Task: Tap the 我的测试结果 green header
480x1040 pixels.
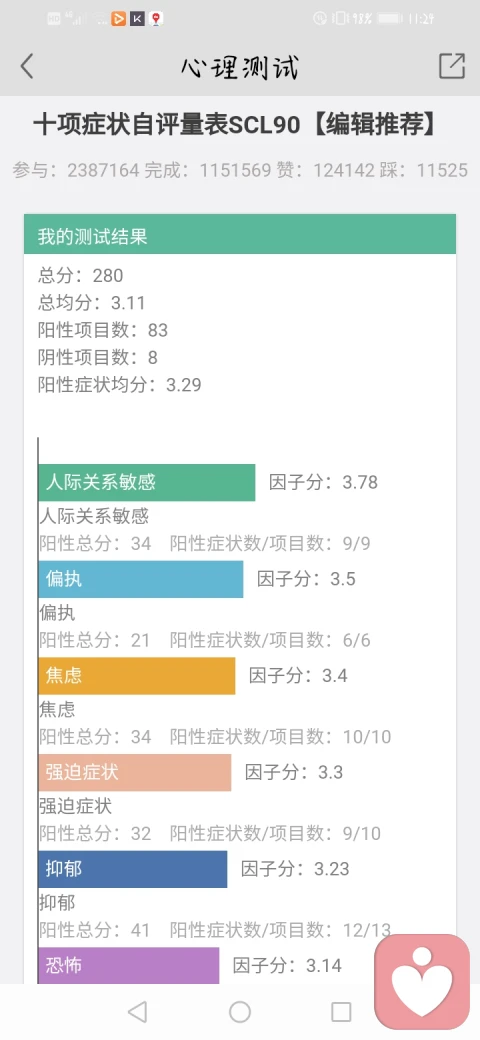Action: click(x=240, y=234)
